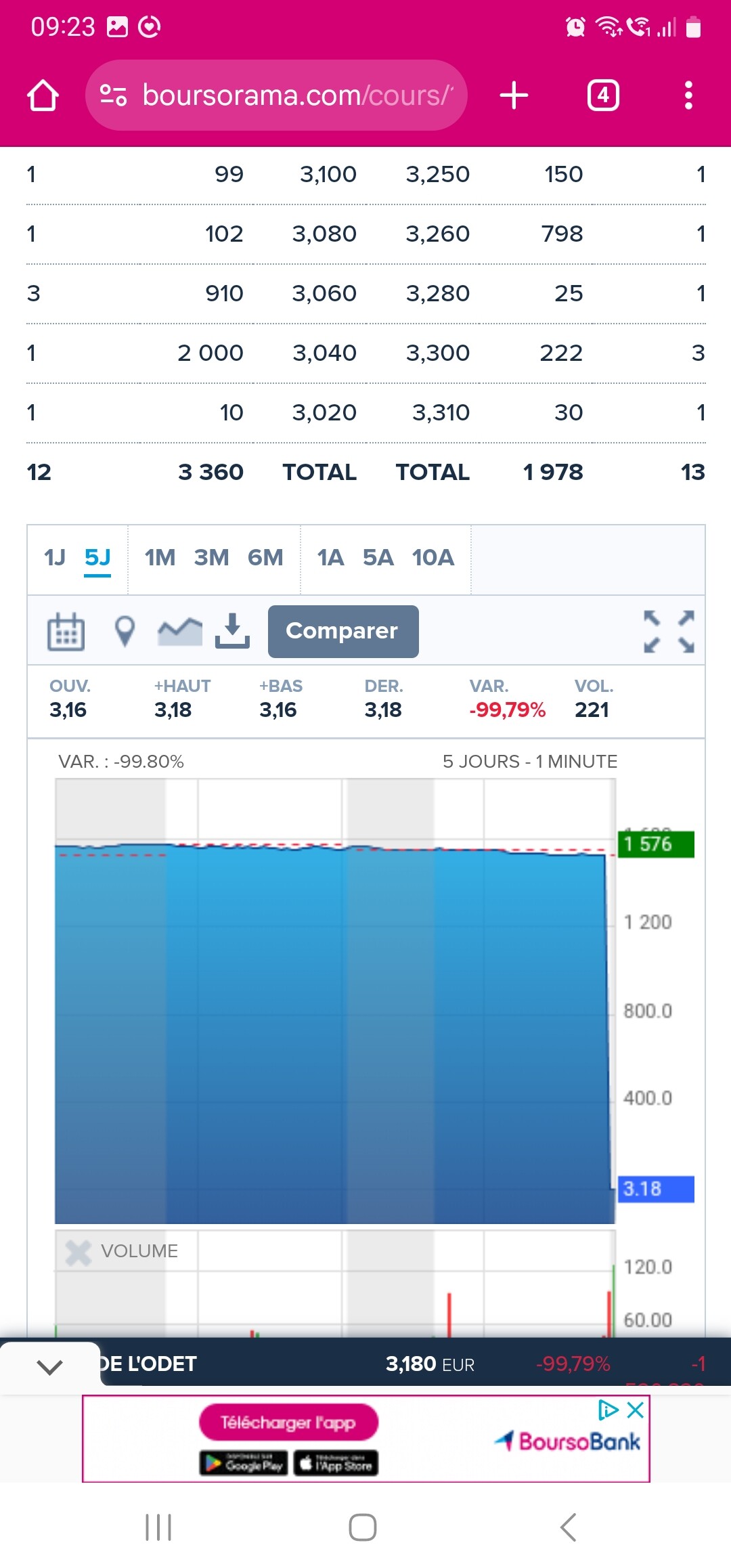Open the chart calendar date picker
The image size is (731, 1568).
[66, 631]
